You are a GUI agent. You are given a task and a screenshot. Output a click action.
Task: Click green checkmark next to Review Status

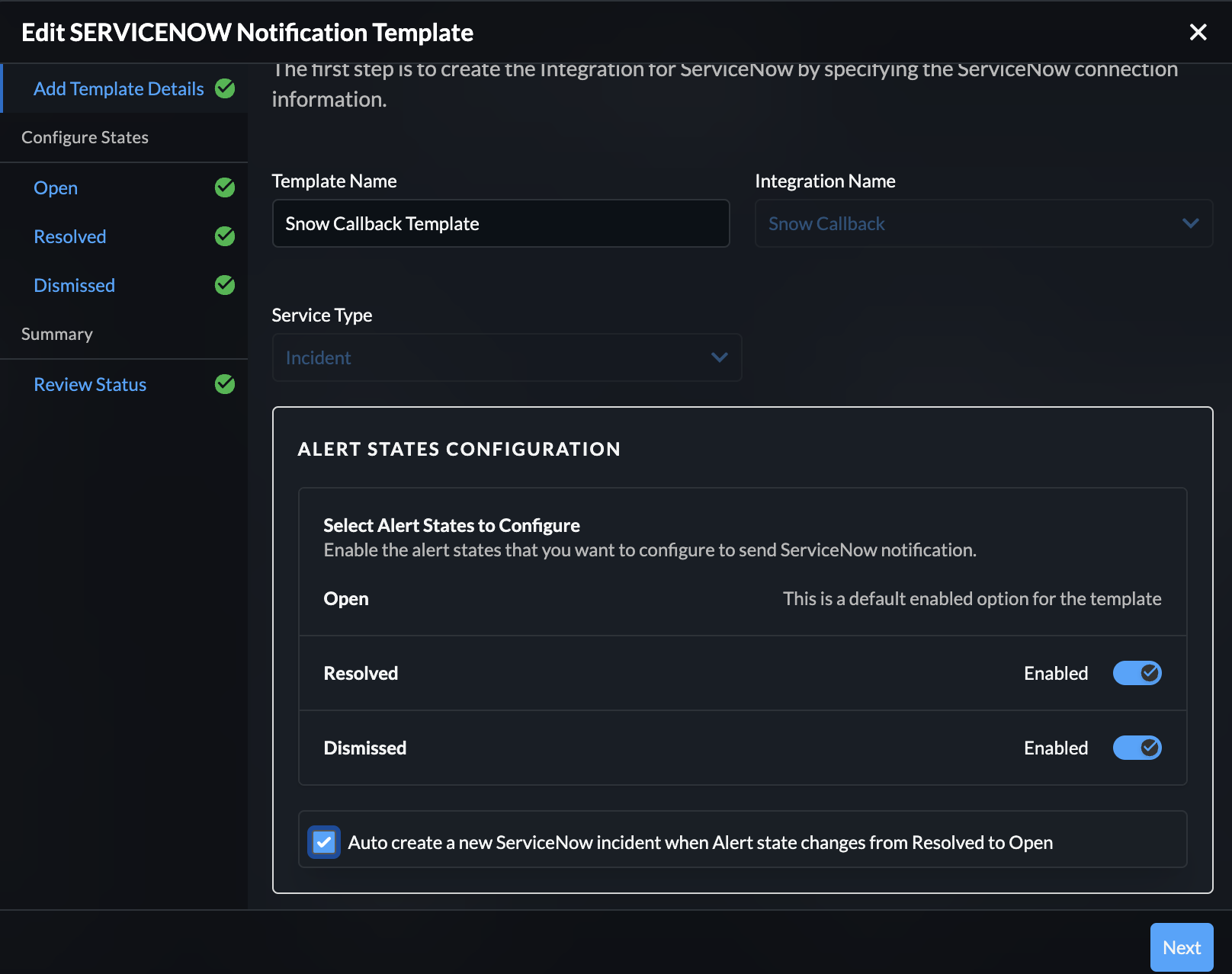click(x=225, y=384)
